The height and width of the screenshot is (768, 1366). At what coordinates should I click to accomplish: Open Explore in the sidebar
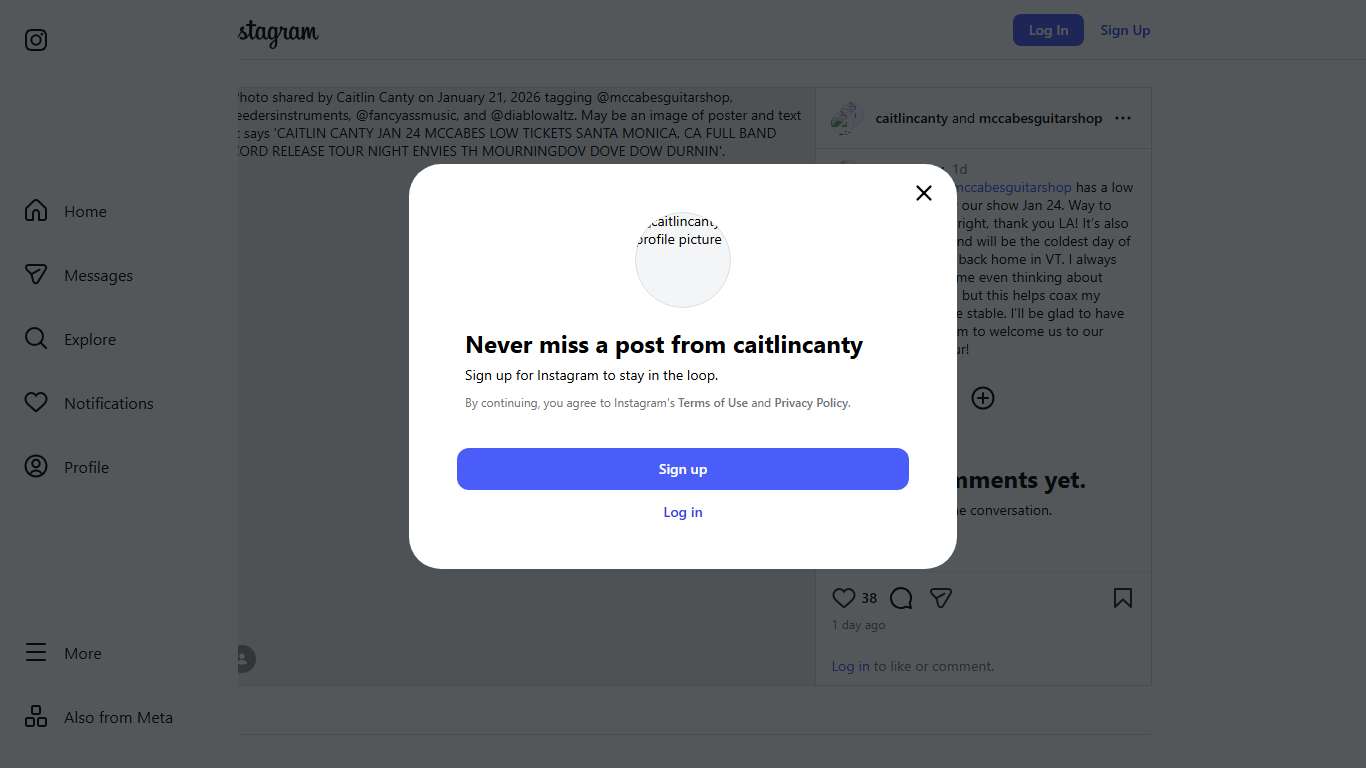89,340
